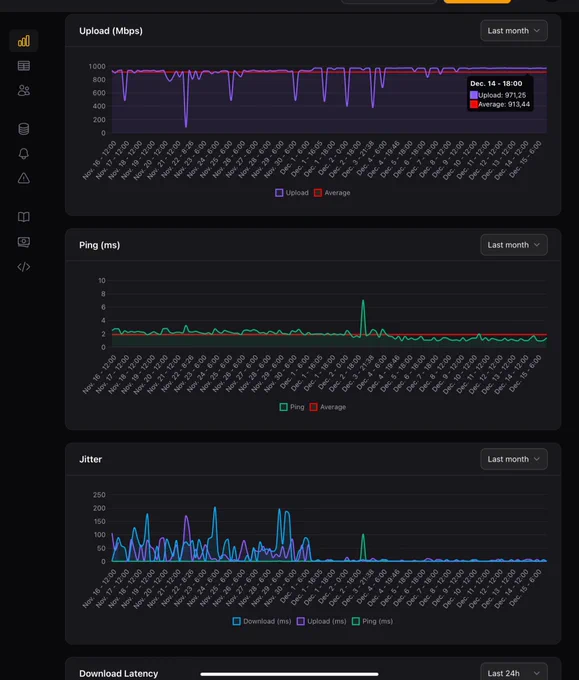
Task: Open the monitor icon in sidebar
Action: (x=24, y=242)
